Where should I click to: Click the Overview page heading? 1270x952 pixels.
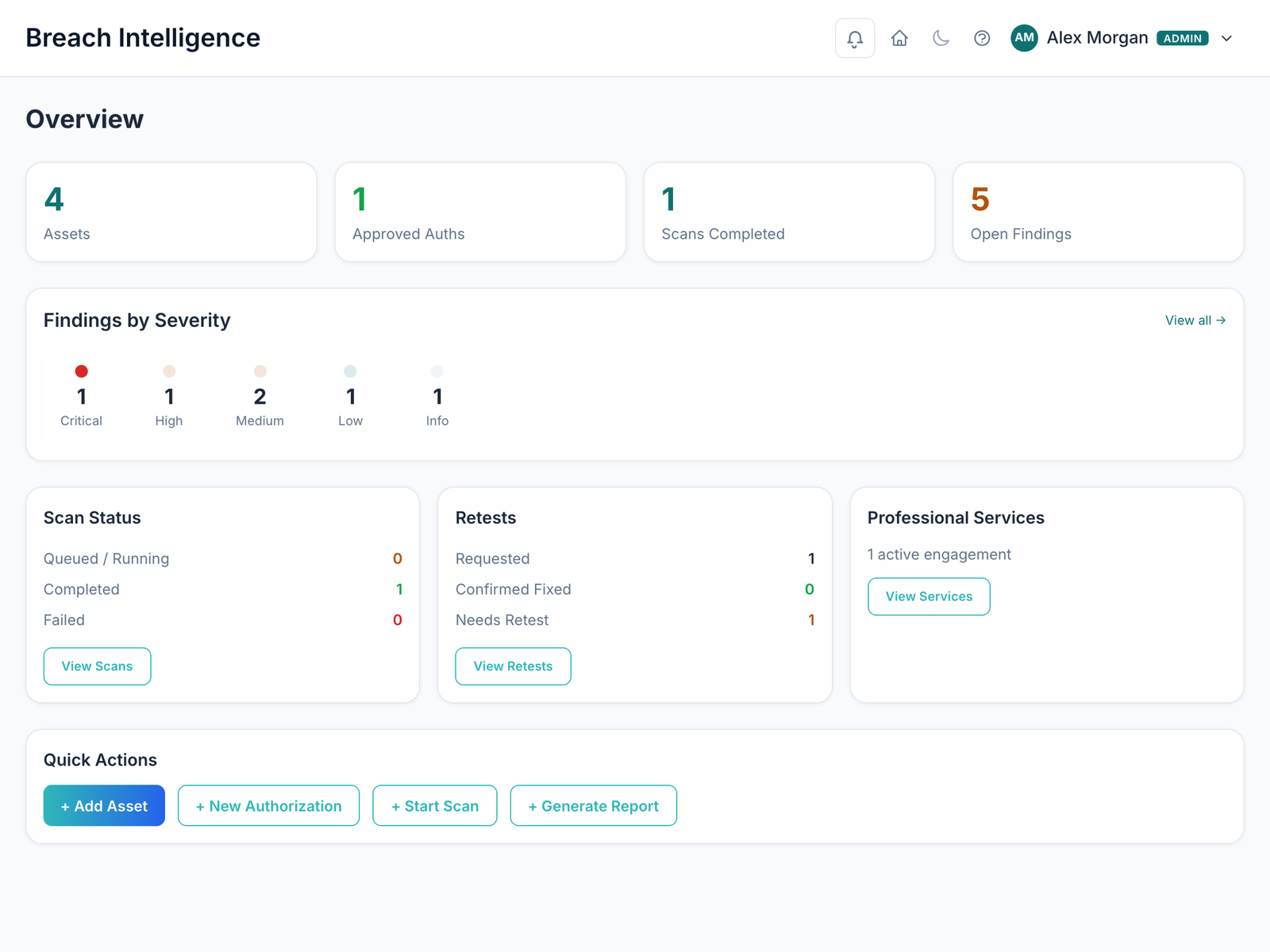tap(85, 119)
